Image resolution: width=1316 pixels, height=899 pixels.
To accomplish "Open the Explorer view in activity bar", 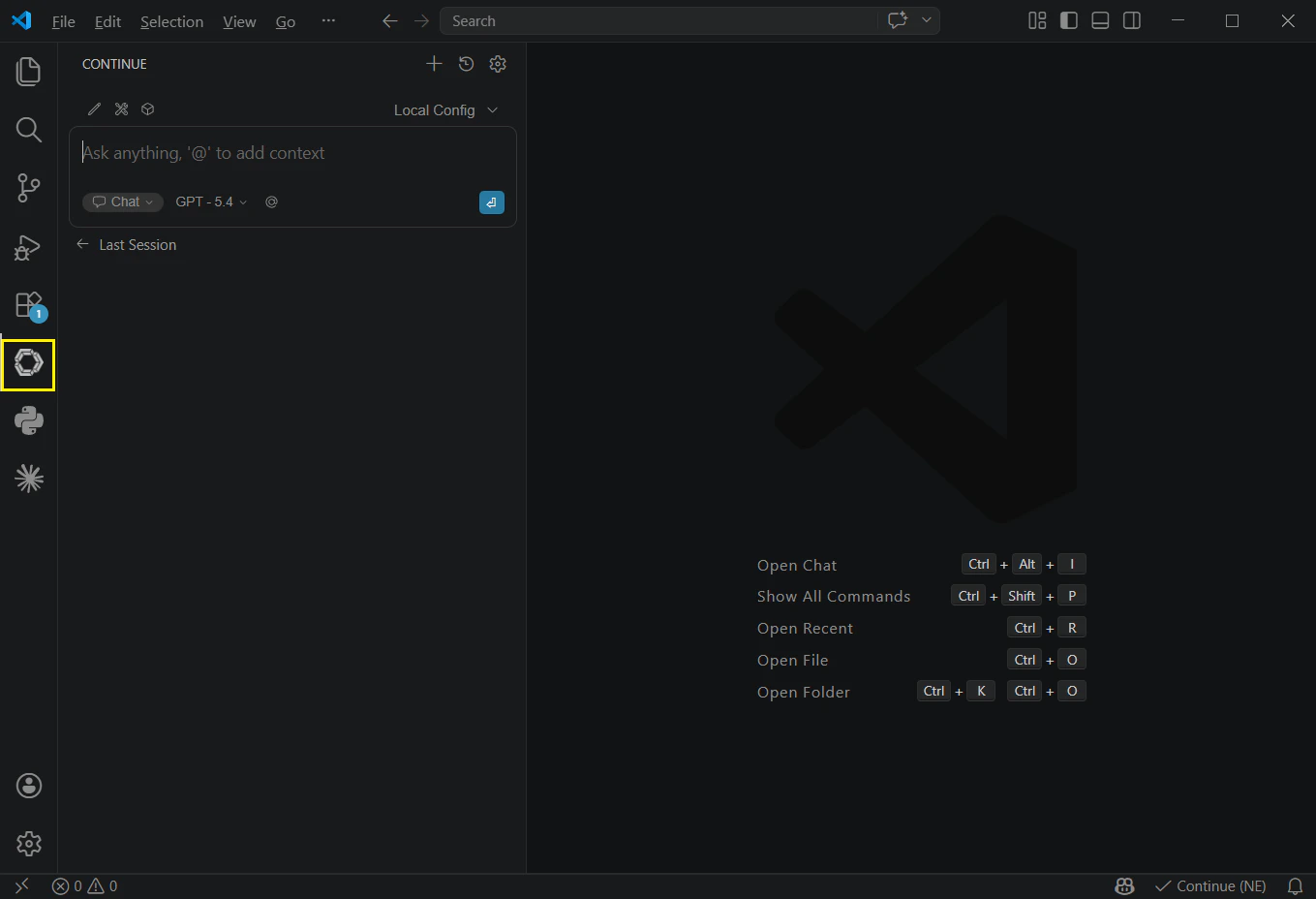I will 29,71.
